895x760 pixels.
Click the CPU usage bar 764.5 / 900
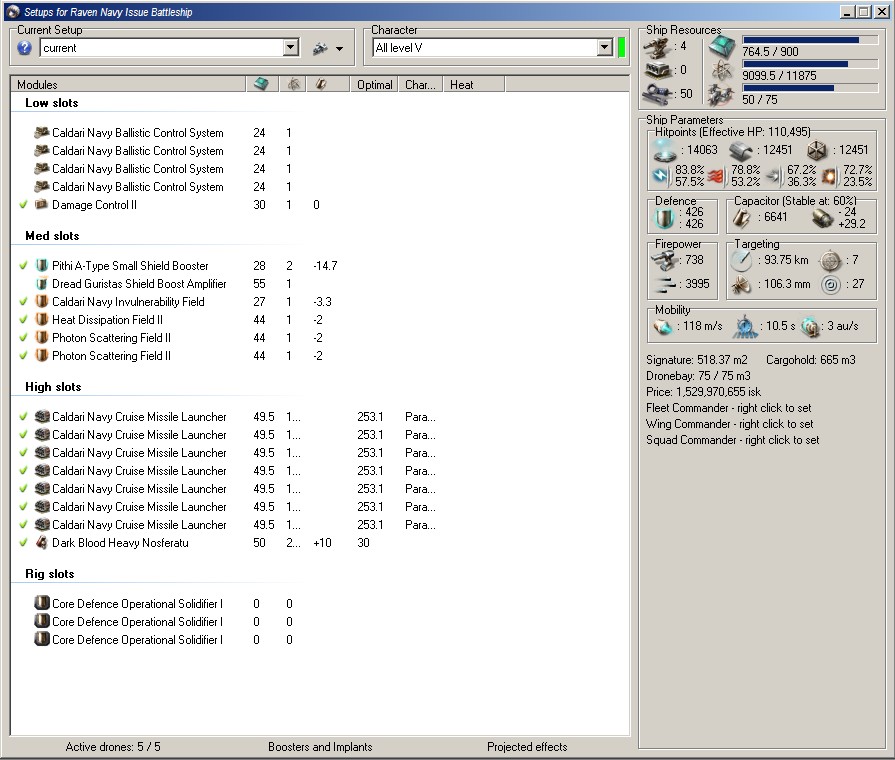click(810, 40)
